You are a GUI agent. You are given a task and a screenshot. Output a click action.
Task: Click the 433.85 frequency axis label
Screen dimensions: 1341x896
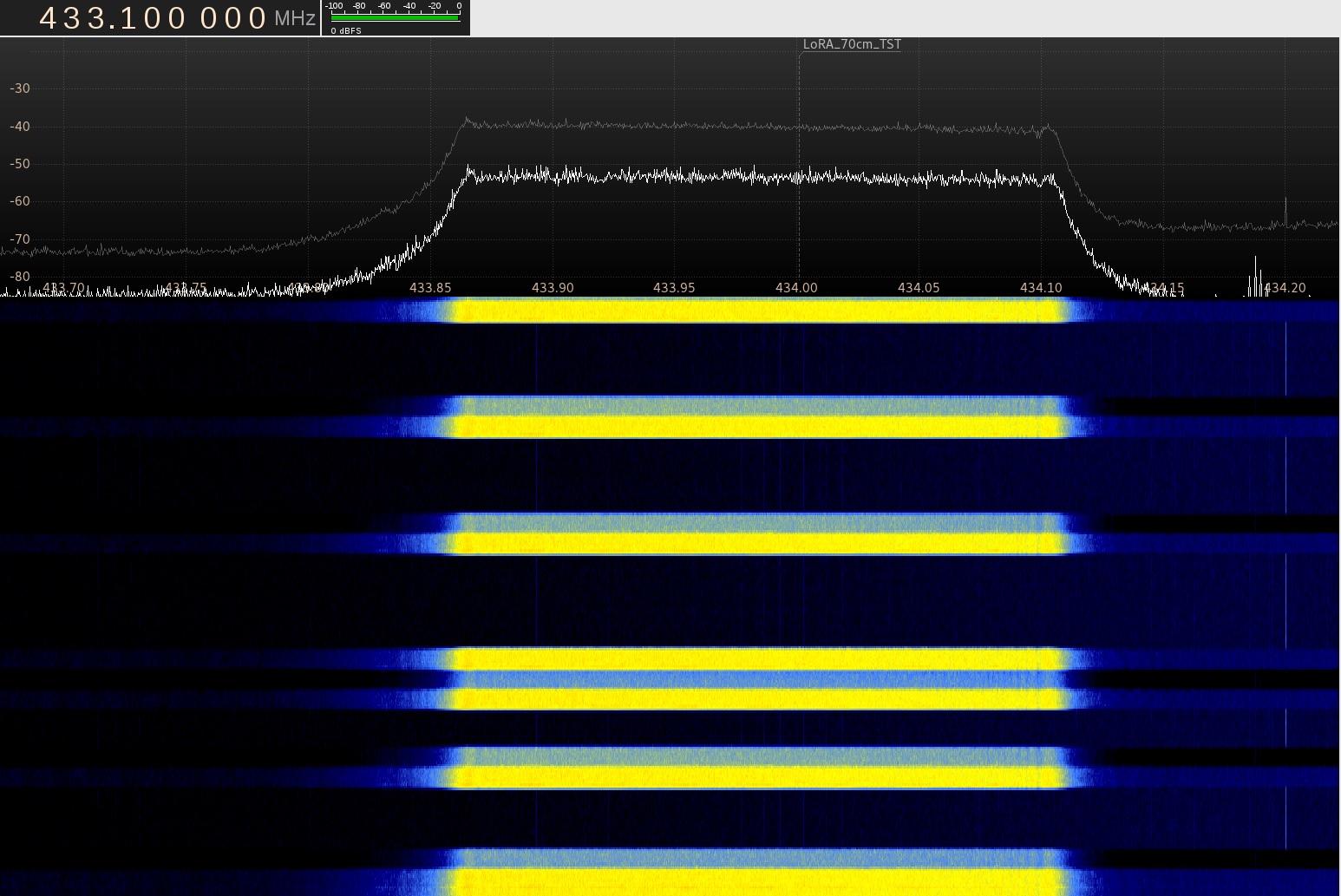tap(430, 288)
